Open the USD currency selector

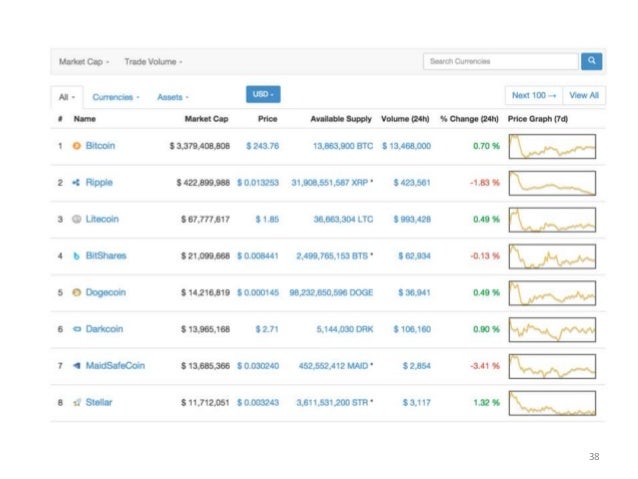coord(263,94)
